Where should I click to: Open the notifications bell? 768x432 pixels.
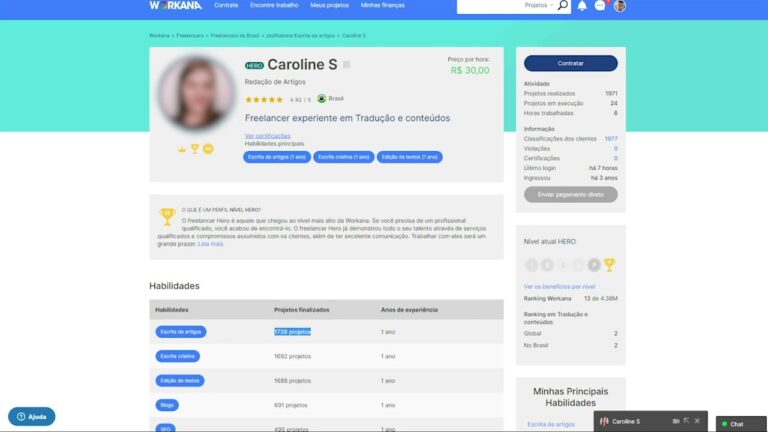point(582,6)
